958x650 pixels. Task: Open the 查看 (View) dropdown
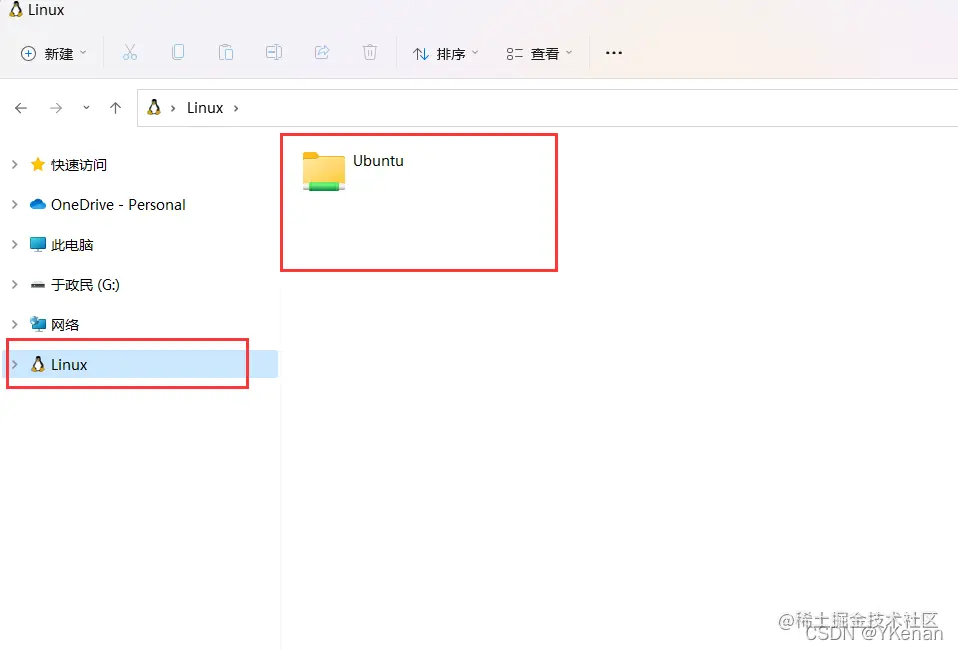point(539,54)
